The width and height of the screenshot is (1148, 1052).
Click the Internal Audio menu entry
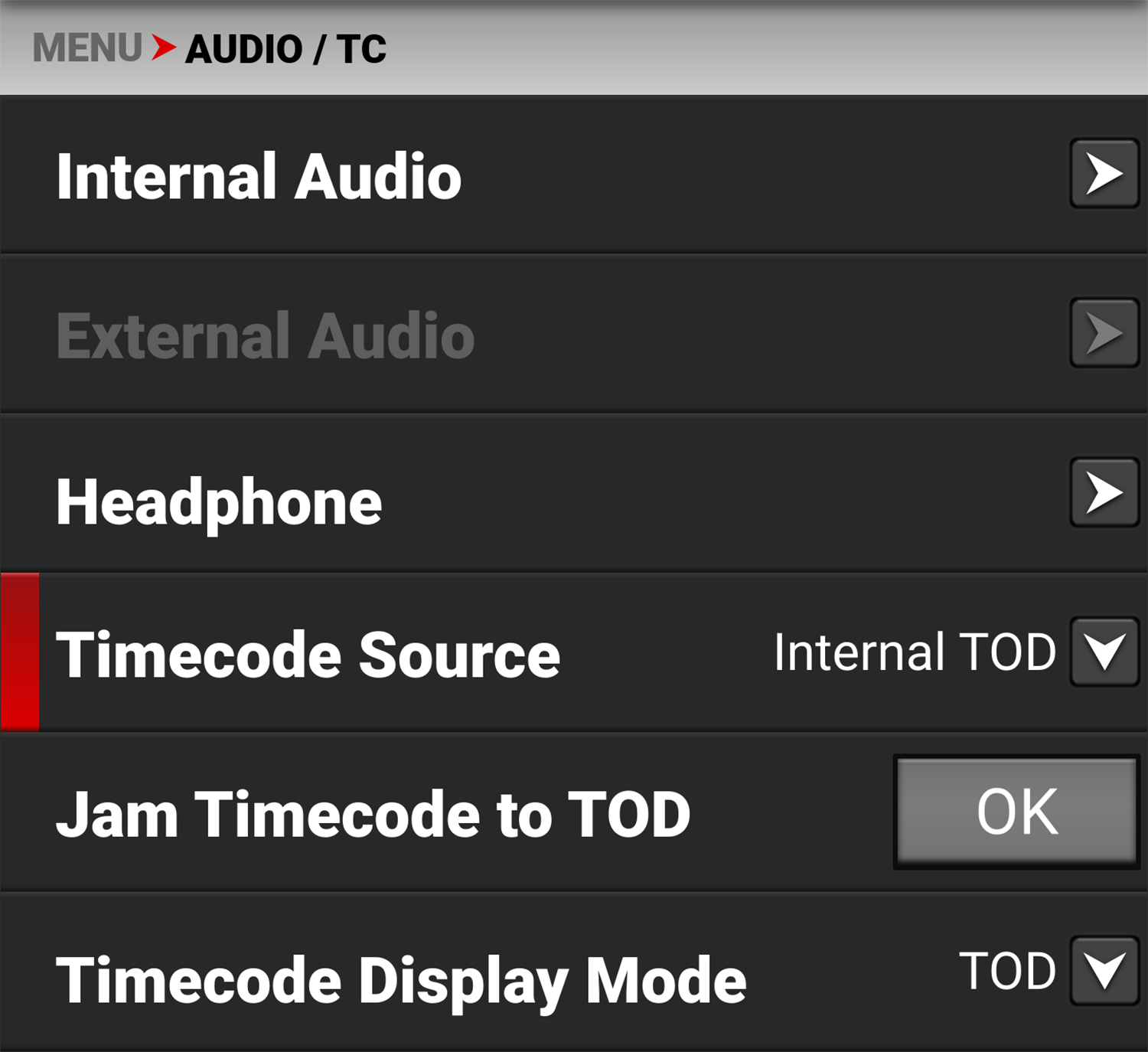[x=258, y=176]
